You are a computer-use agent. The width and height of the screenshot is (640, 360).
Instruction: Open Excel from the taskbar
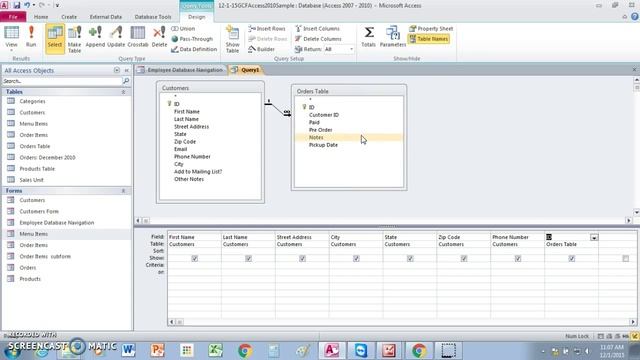tap(215, 350)
